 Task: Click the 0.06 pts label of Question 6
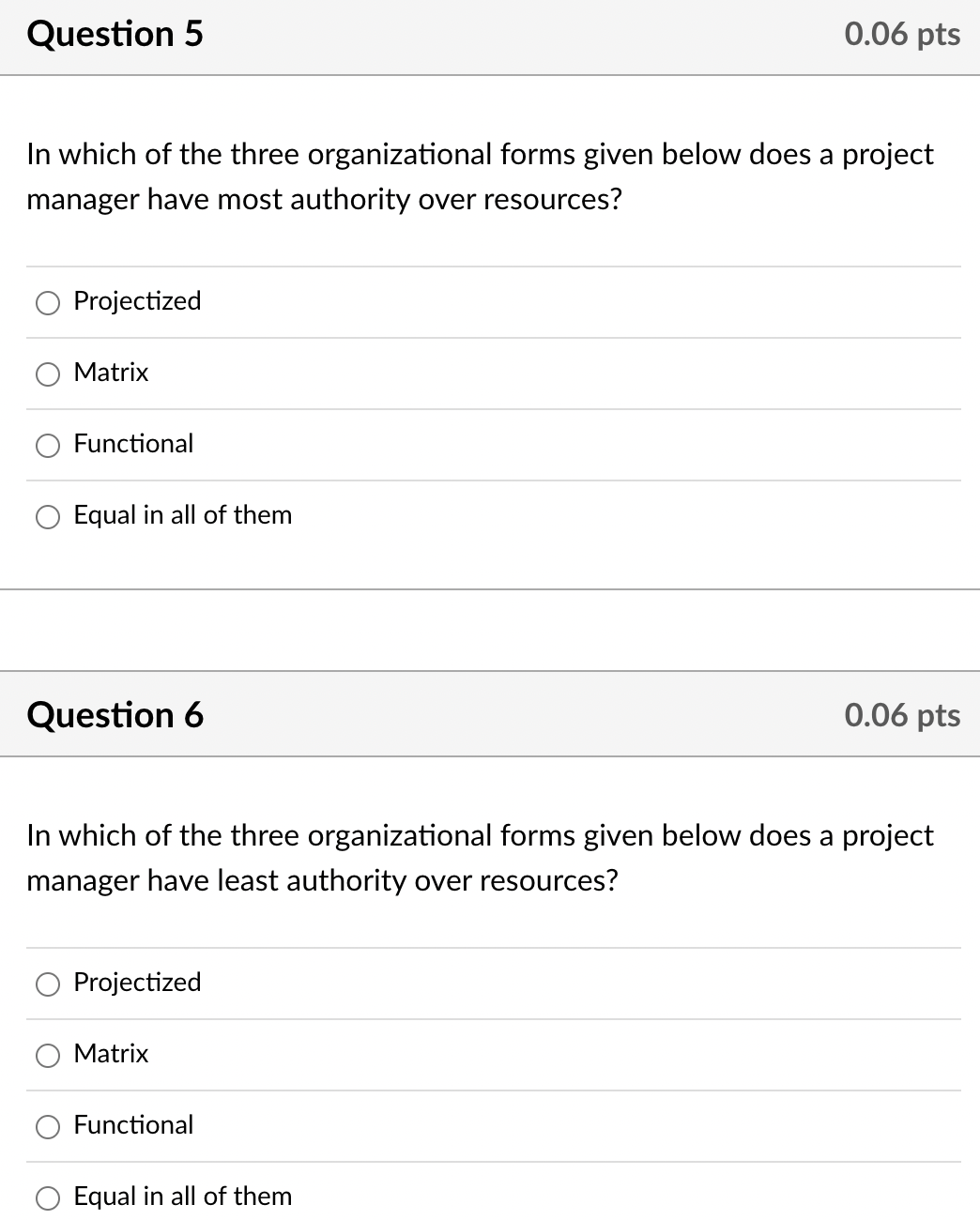(x=901, y=715)
